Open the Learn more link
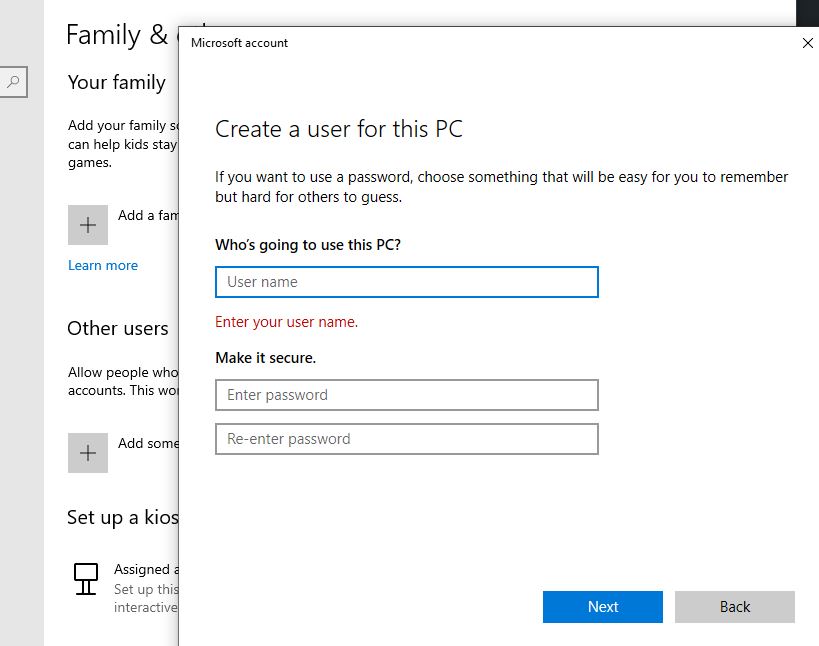819x646 pixels. click(x=103, y=265)
